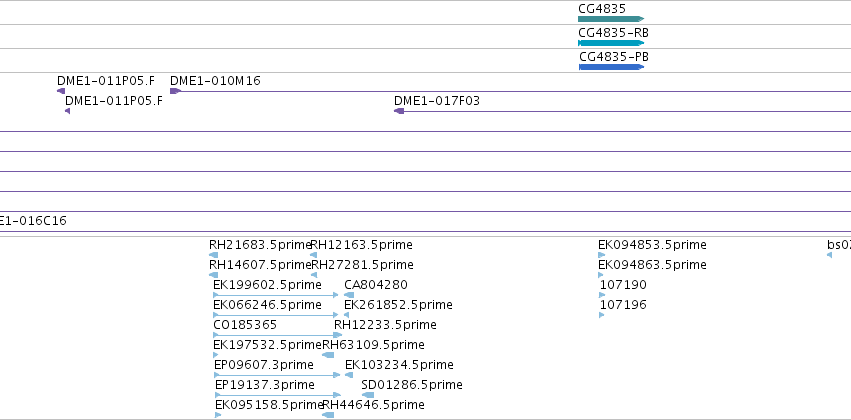Select the CG4835 gene arrow glyph
The image size is (851, 420).
611,19
